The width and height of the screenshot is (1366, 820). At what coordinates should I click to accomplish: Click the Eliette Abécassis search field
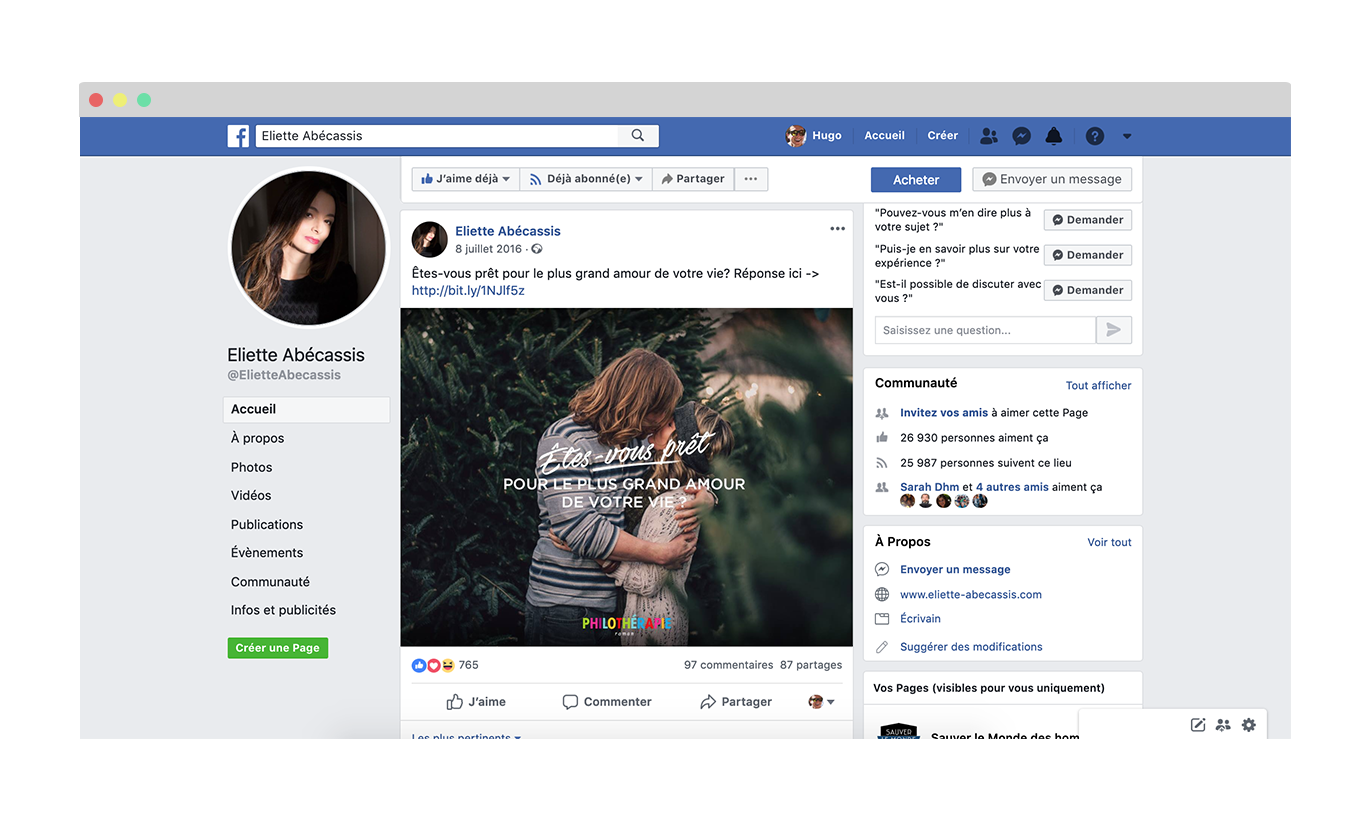coord(437,136)
